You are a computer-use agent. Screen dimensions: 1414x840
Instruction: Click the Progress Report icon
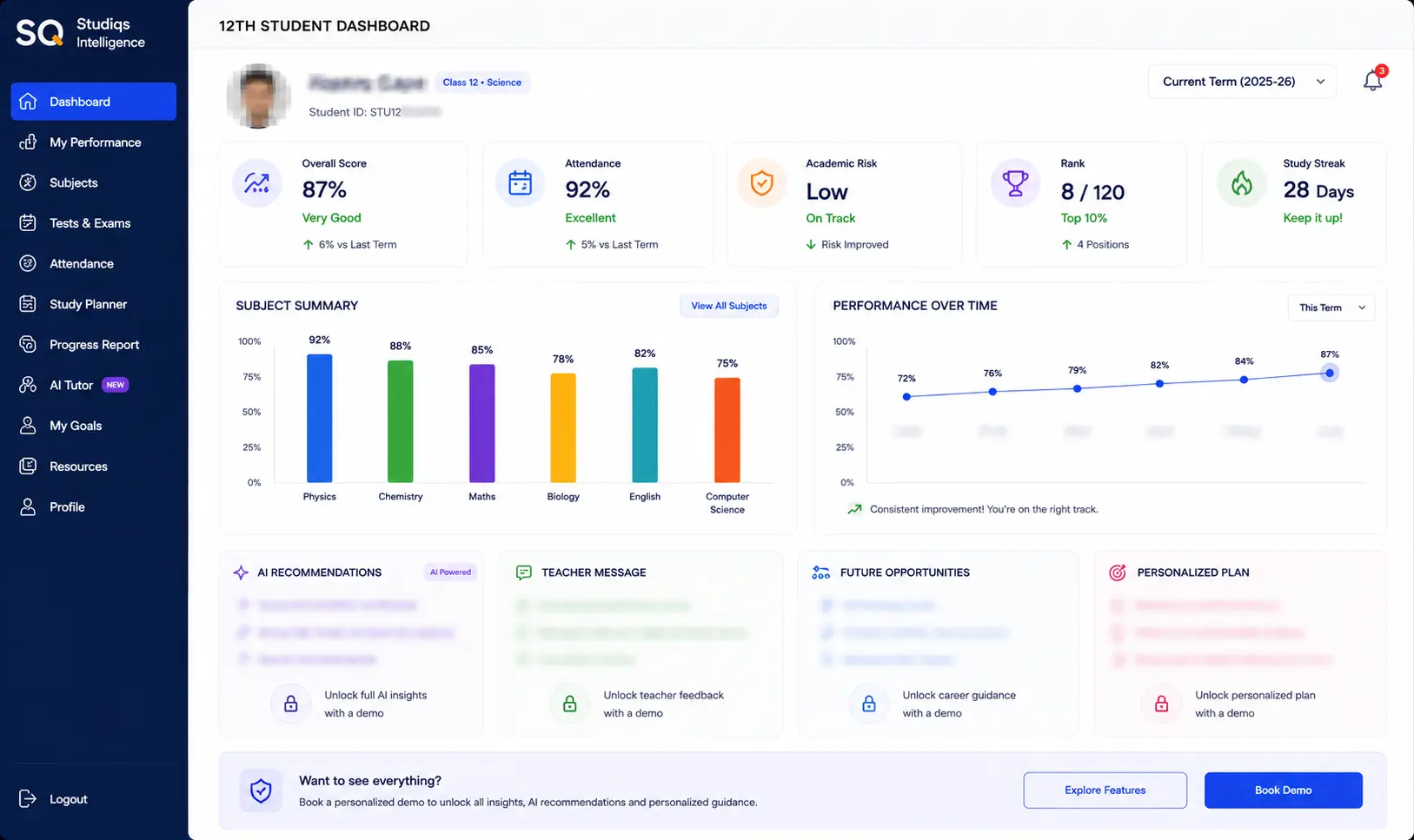coord(28,345)
